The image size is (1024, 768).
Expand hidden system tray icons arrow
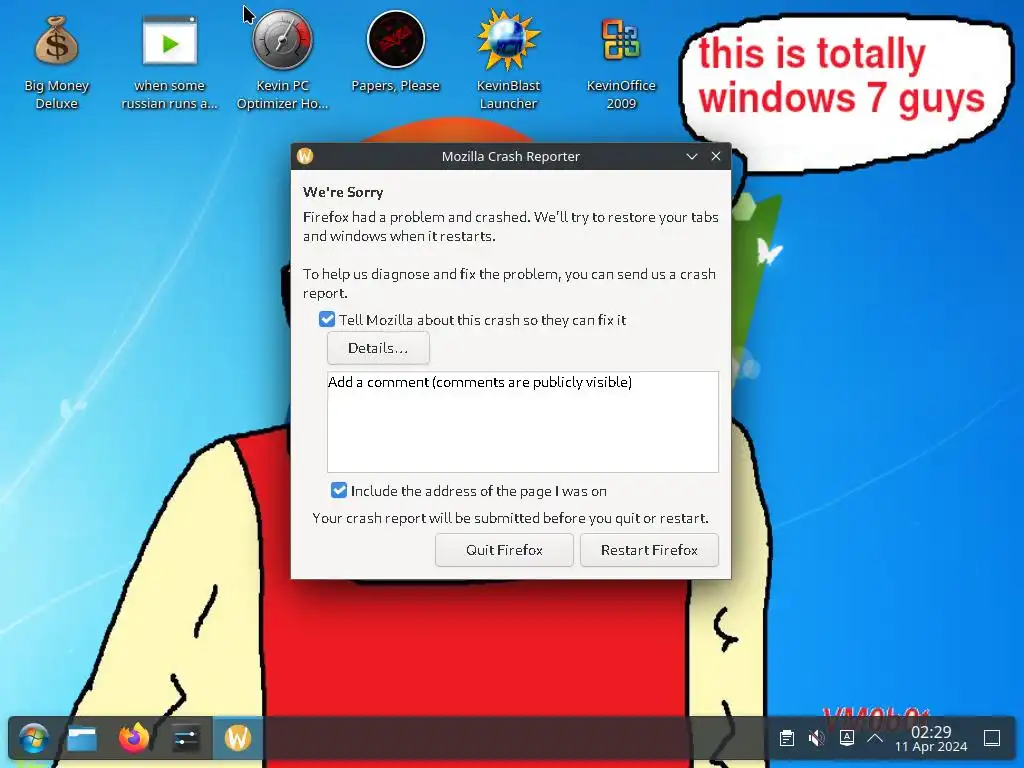pyautogui.click(x=875, y=739)
